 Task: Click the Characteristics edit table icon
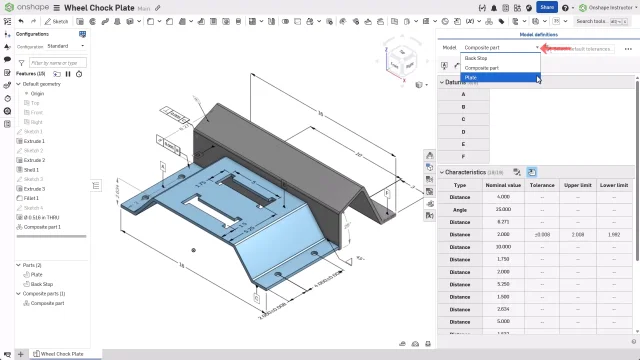[x=517, y=172]
